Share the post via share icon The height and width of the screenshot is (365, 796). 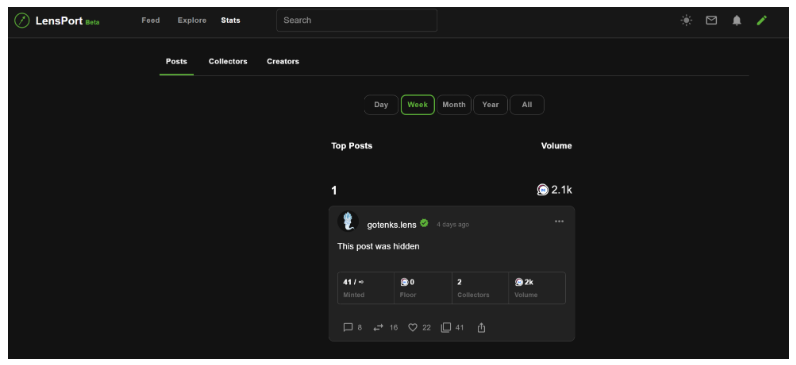[481, 327]
